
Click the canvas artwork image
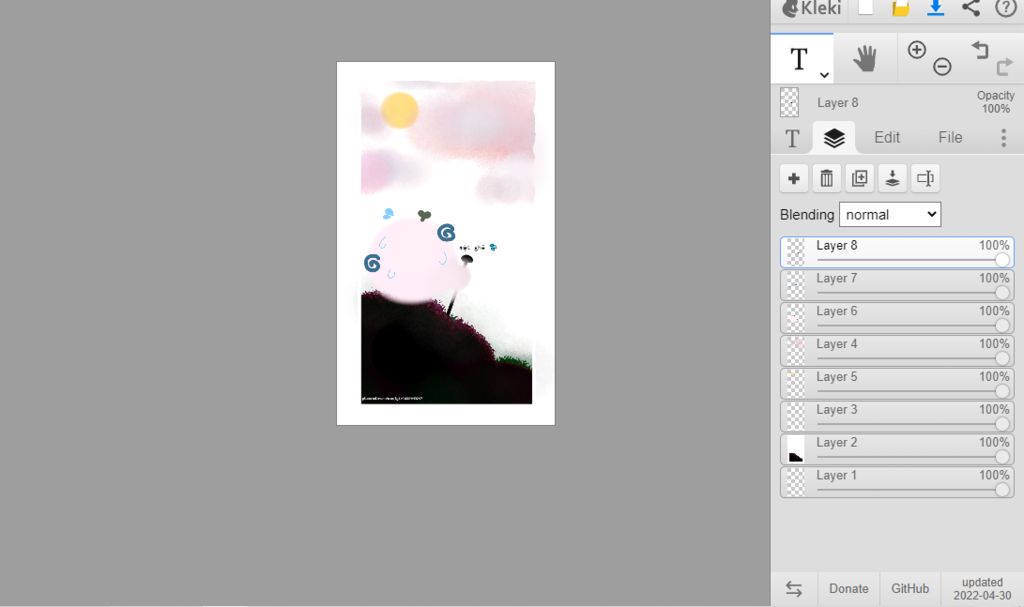click(x=446, y=243)
